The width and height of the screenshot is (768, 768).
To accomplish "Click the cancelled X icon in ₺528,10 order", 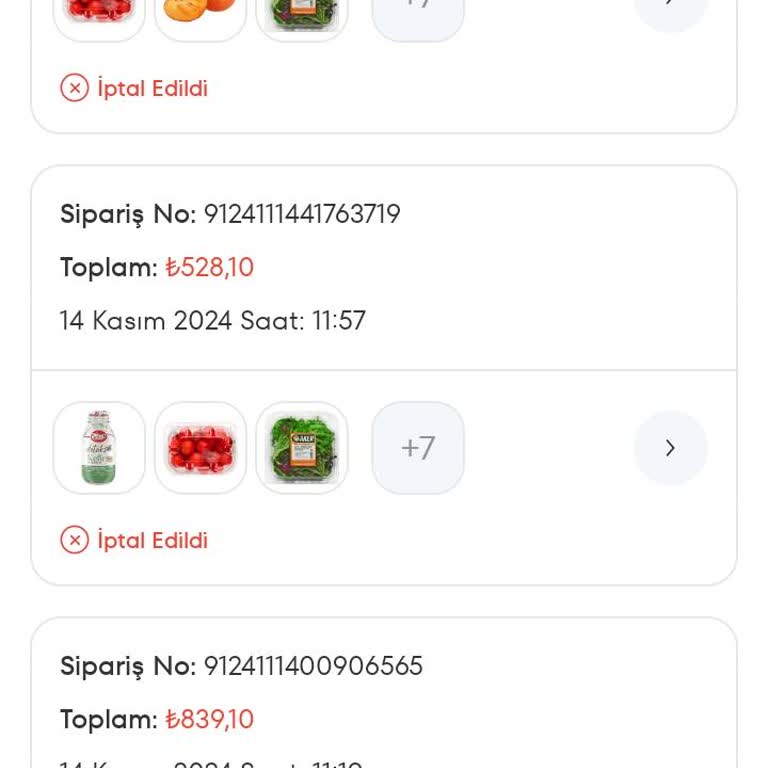I will click(75, 540).
